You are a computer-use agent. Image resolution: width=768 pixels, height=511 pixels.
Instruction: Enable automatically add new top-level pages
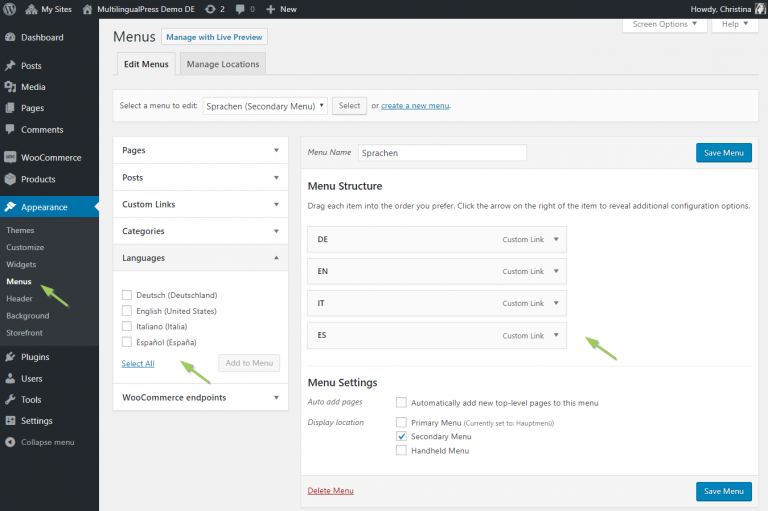pyautogui.click(x=401, y=403)
